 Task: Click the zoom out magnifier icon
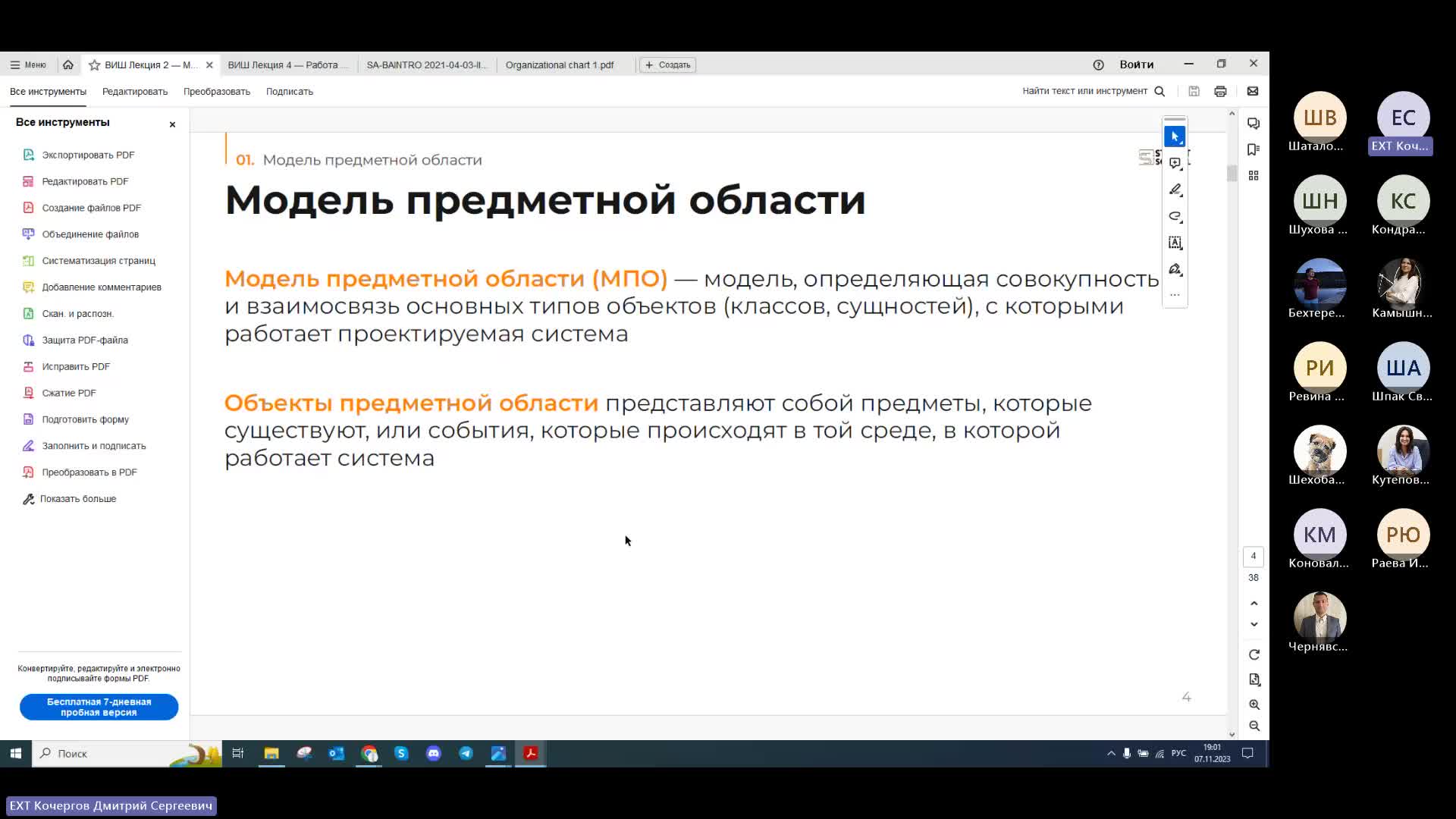(x=1254, y=726)
